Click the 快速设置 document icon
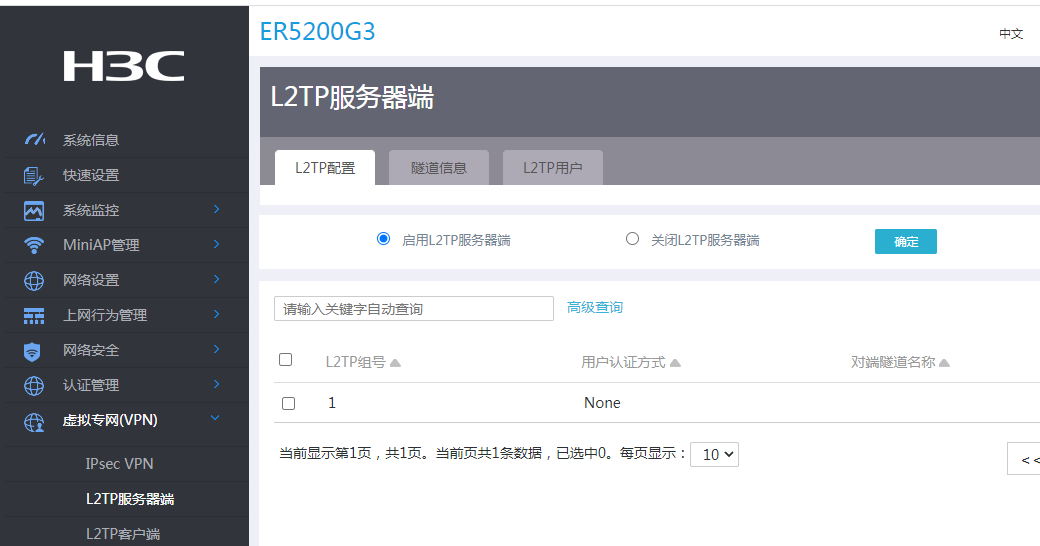 click(x=33, y=175)
